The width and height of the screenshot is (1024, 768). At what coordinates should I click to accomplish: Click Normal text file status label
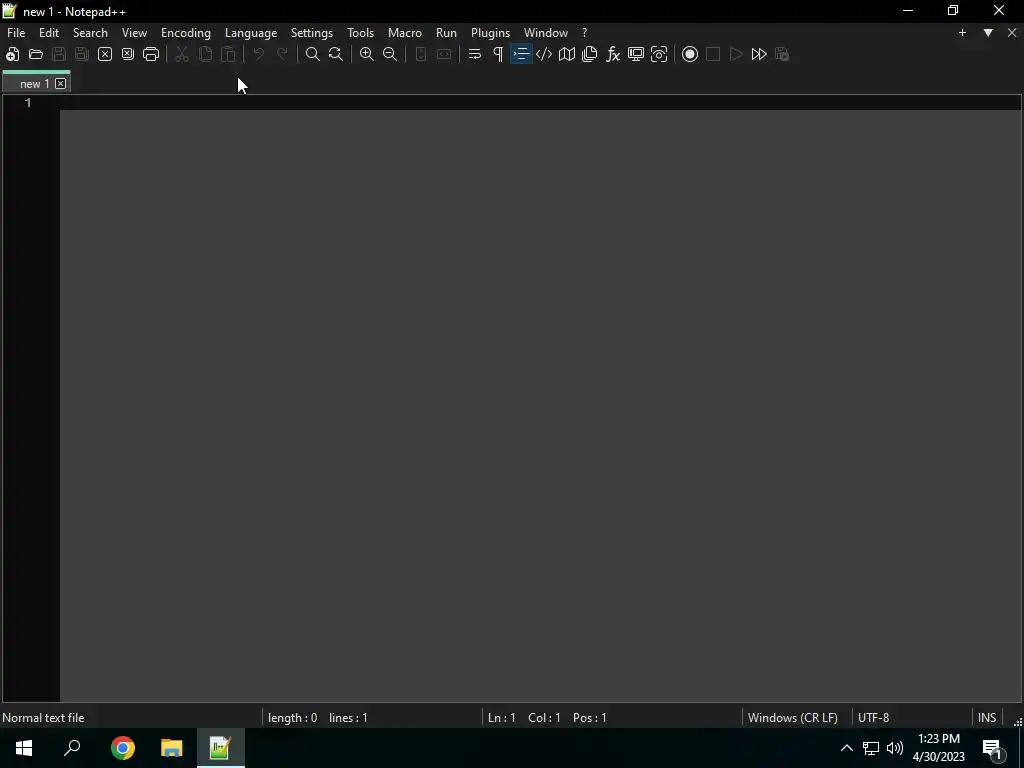point(43,718)
